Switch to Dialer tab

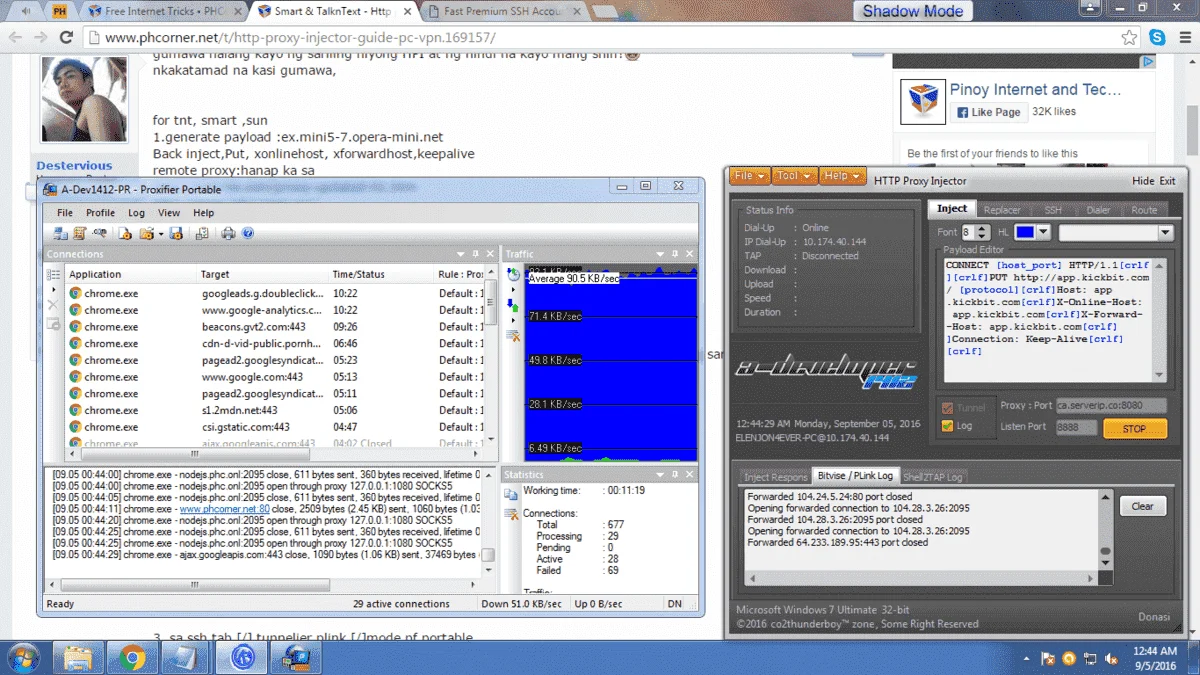(x=1098, y=210)
